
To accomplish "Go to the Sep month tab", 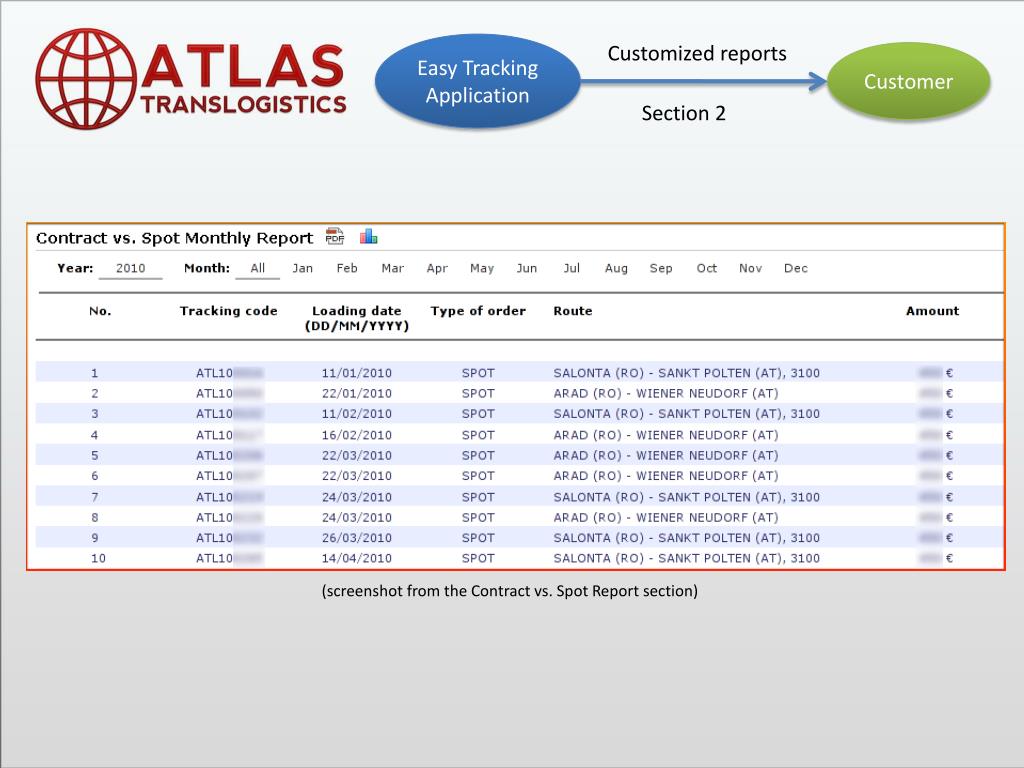I will [661, 268].
